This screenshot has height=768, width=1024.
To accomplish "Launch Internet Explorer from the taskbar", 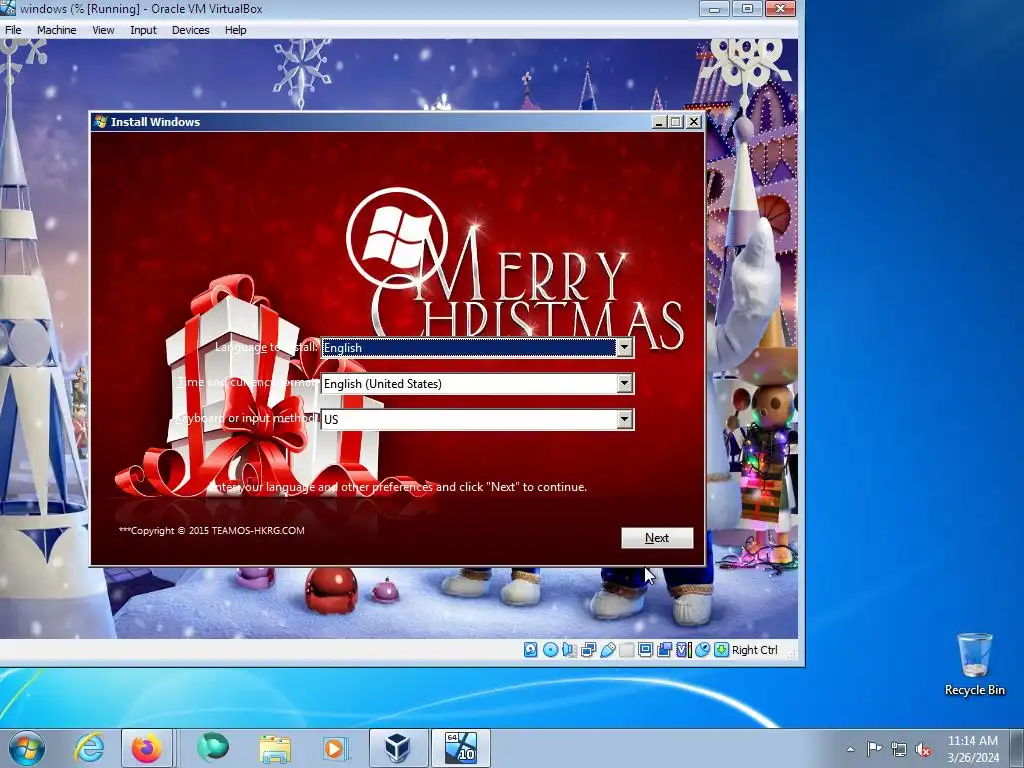I will point(89,748).
